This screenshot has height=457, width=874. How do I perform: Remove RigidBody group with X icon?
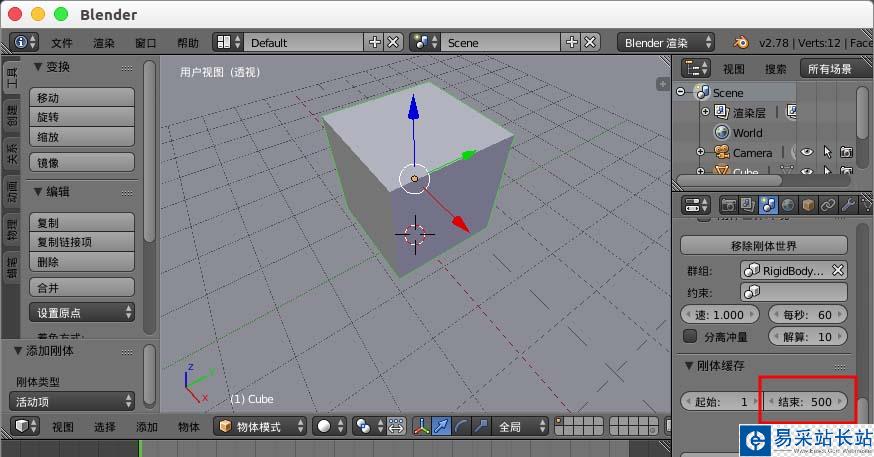point(837,270)
